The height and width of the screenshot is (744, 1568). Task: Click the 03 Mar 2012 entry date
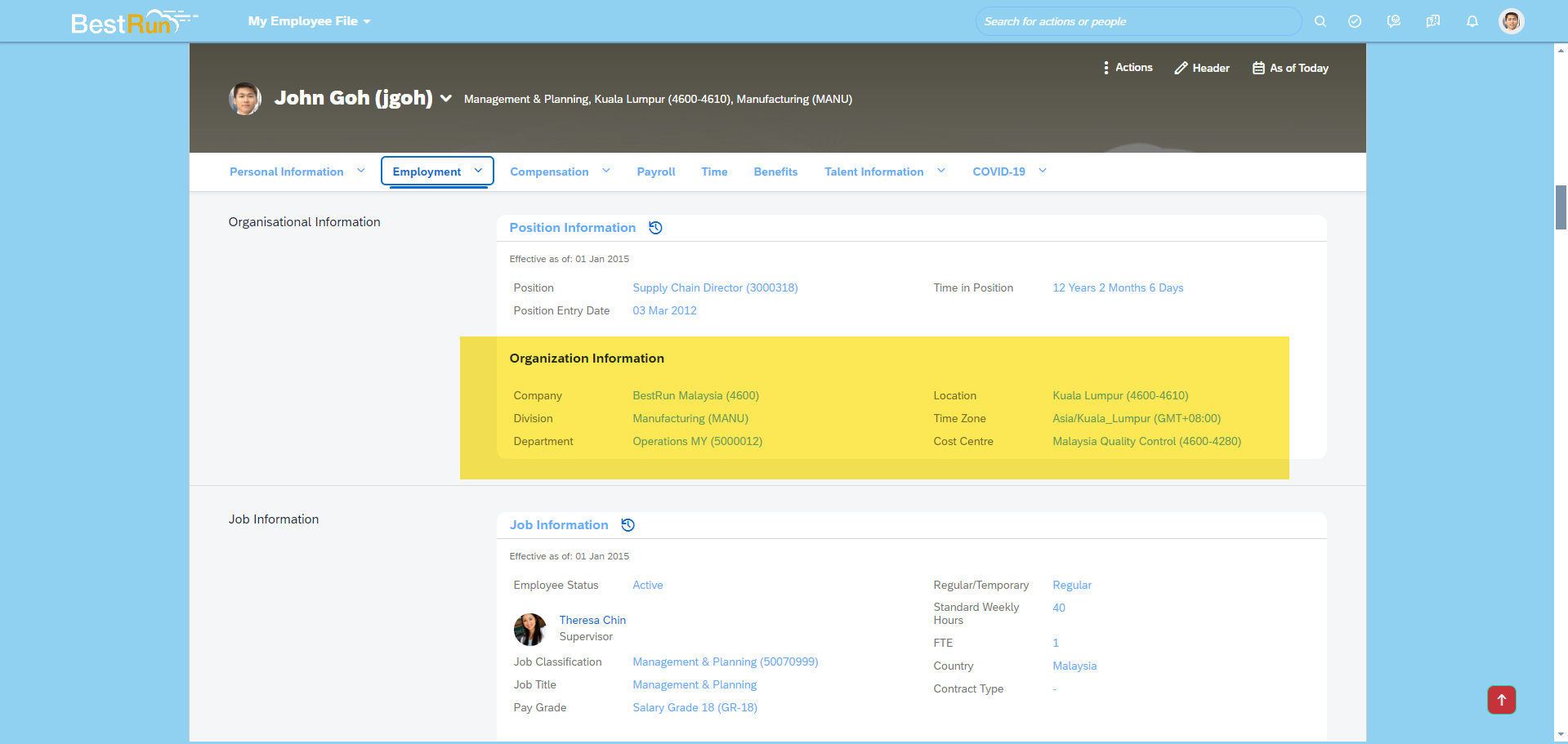[x=664, y=310]
